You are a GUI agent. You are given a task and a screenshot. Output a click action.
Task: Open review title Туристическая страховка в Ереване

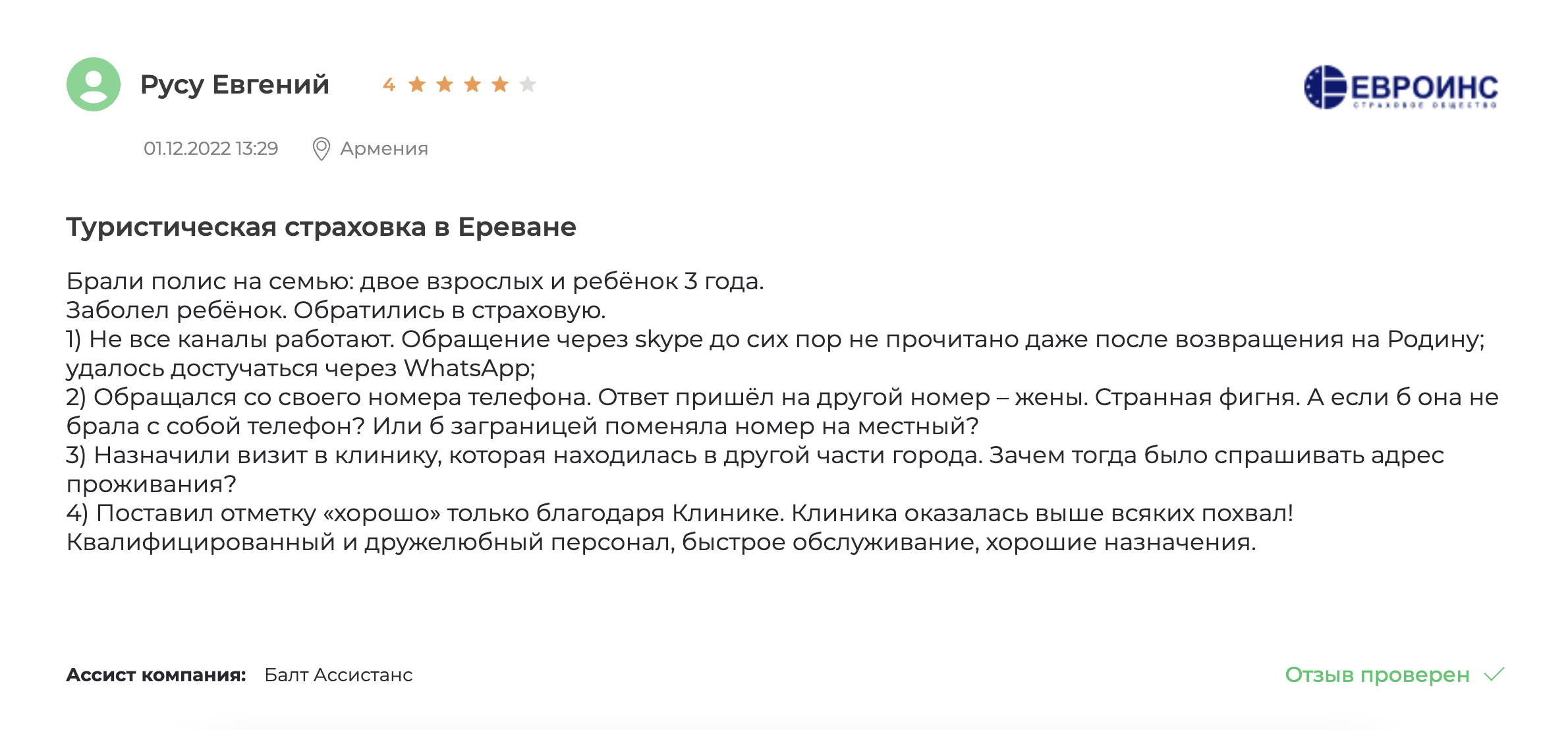click(322, 227)
